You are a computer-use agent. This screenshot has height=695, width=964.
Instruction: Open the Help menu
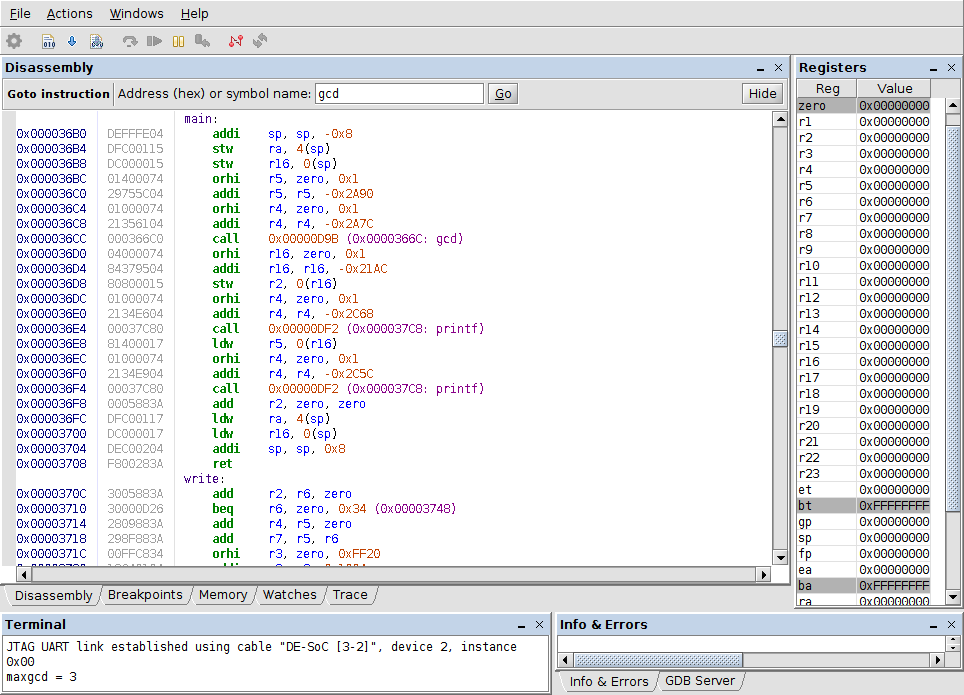tap(194, 14)
